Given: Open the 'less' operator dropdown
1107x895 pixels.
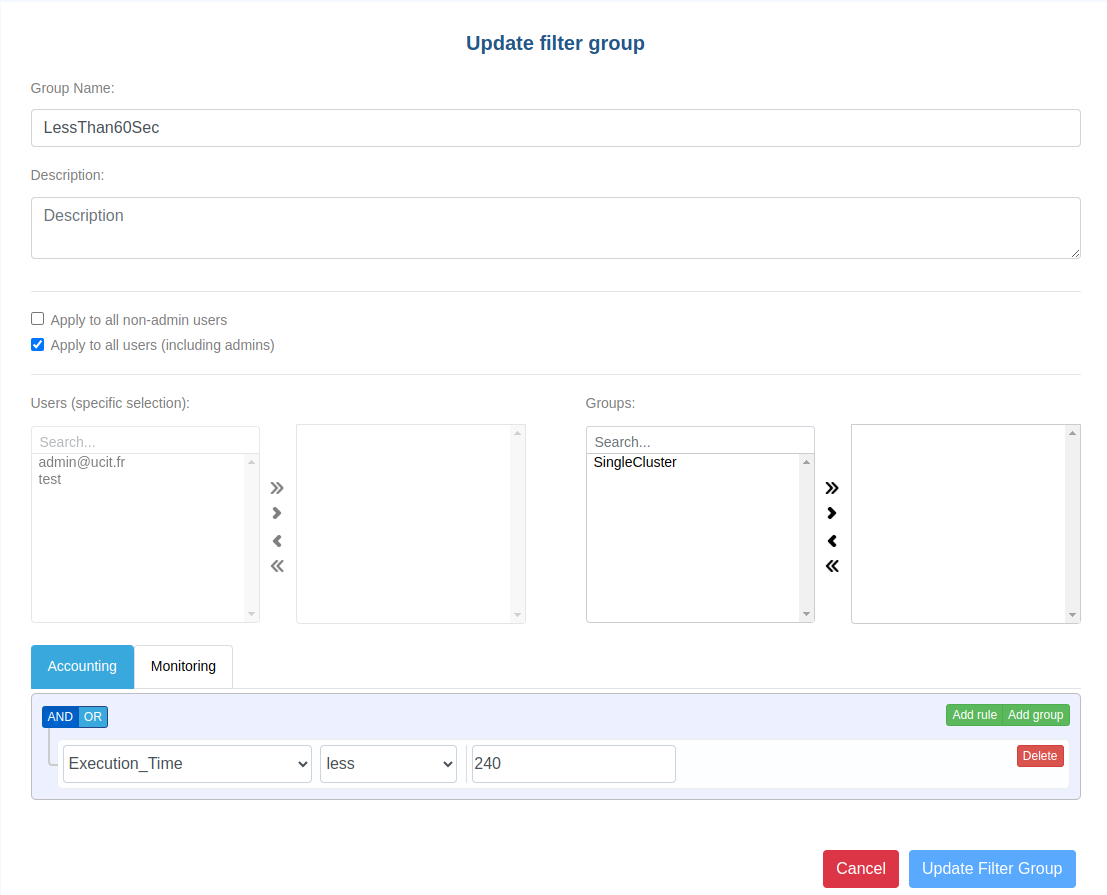Looking at the screenshot, I should (388, 764).
